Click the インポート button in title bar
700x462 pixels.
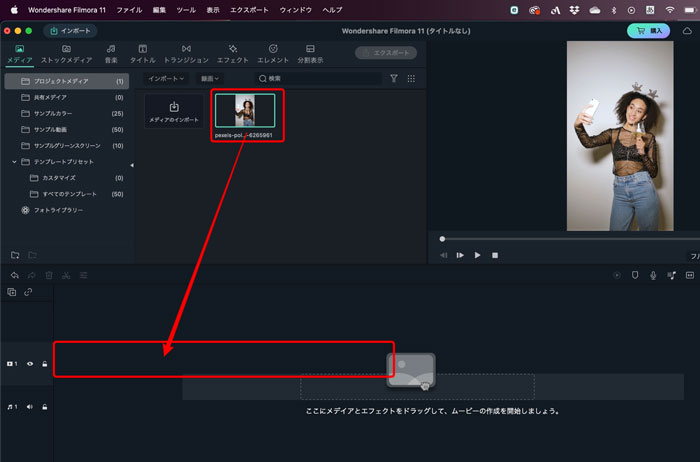(x=70, y=31)
